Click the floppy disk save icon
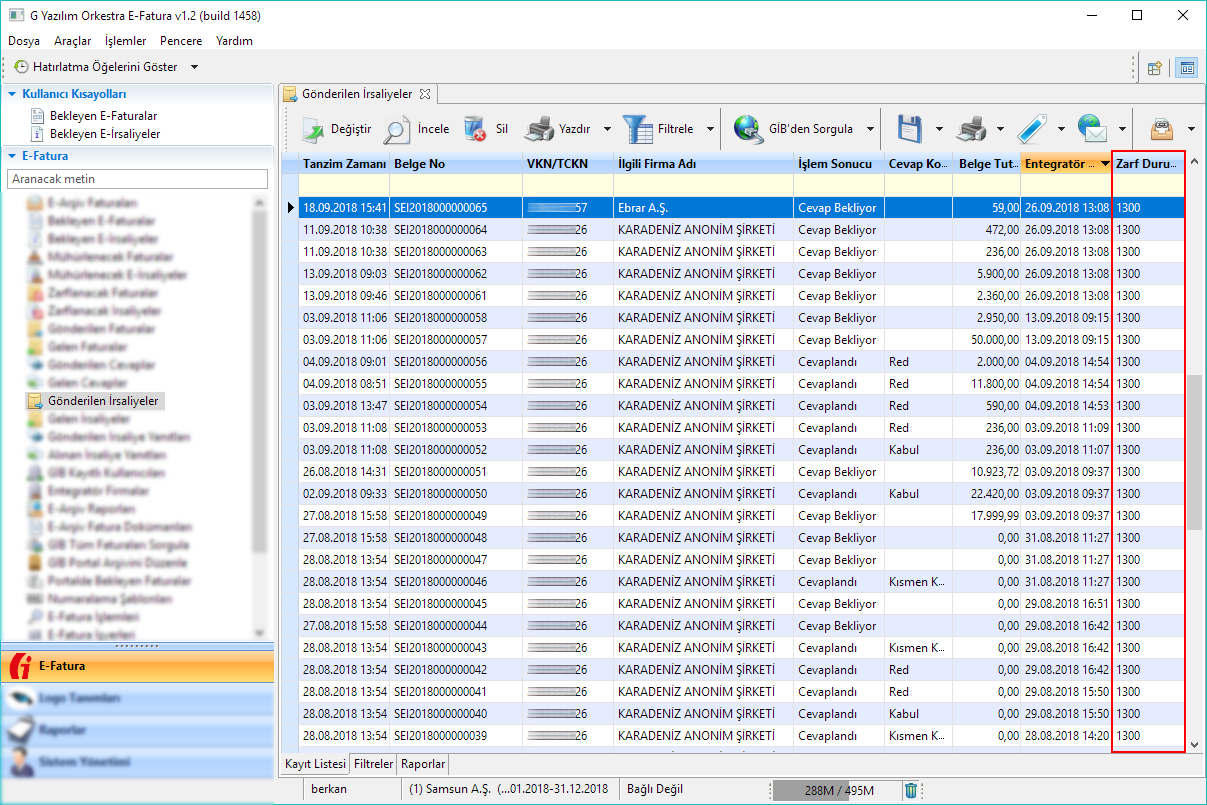Image resolution: width=1207 pixels, height=805 pixels. [x=909, y=129]
